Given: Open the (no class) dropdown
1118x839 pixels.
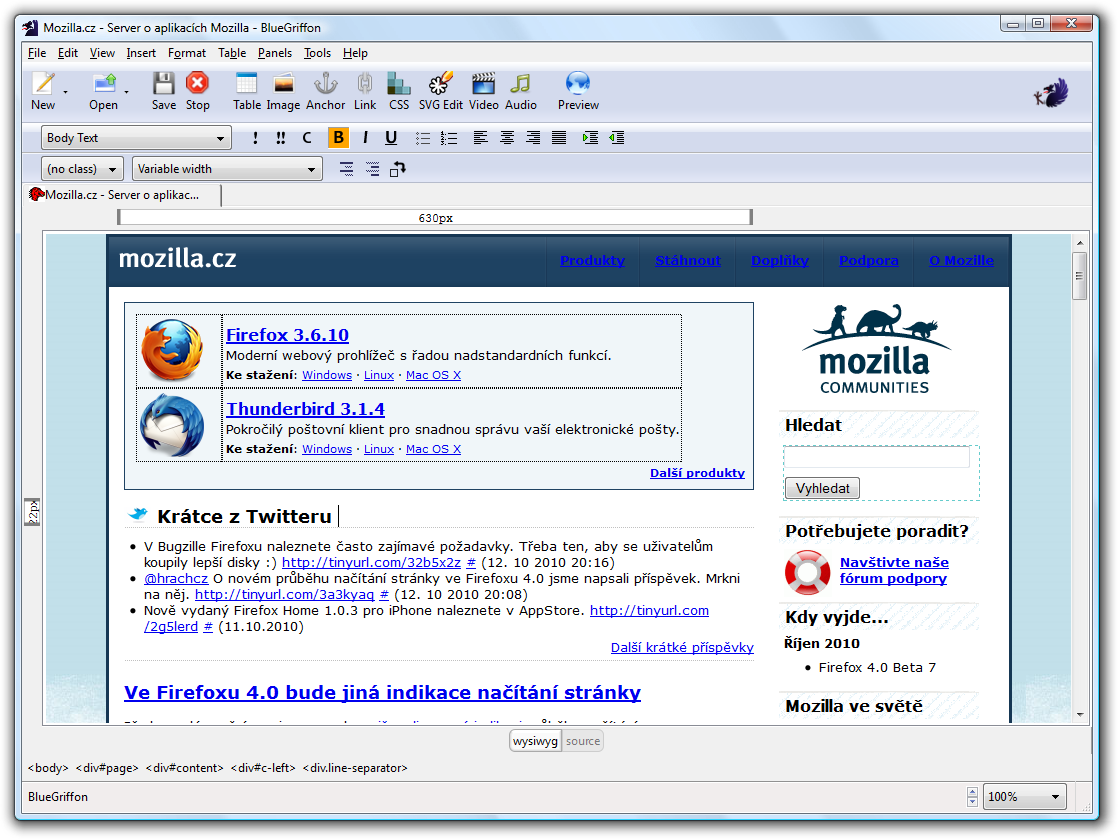Looking at the screenshot, I should click(x=83, y=169).
